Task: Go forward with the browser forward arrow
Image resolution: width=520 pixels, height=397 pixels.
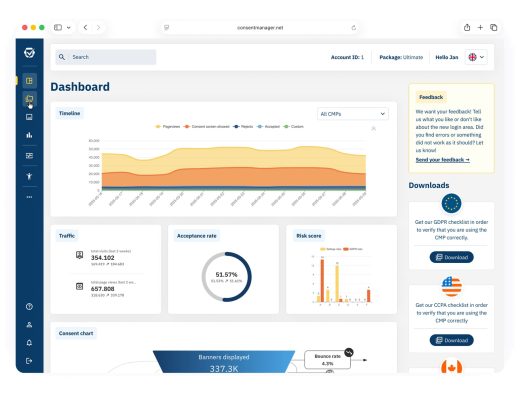Action: click(98, 27)
